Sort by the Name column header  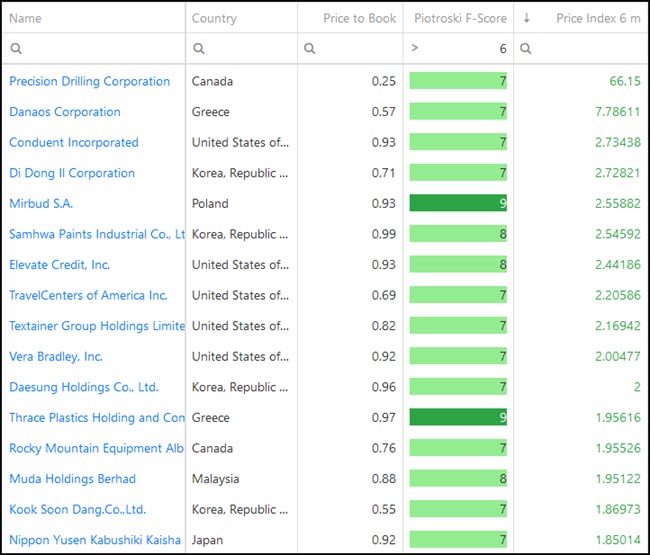[x=25, y=18]
